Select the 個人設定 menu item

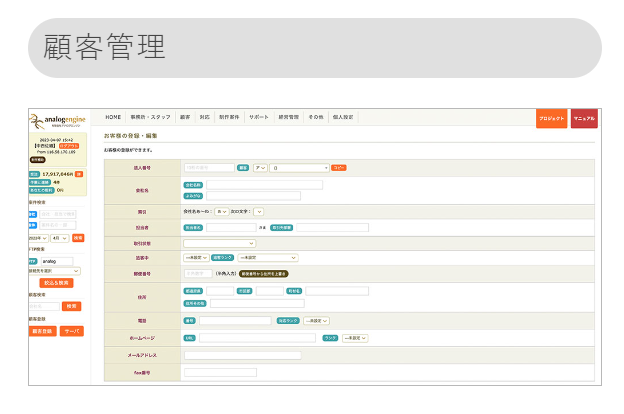click(x=343, y=118)
